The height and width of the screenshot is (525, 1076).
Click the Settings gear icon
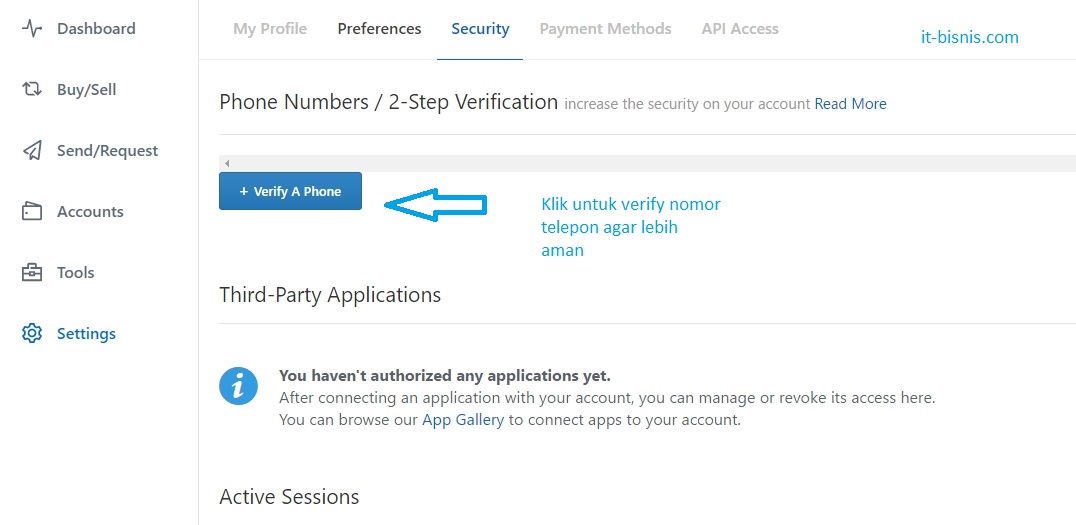tap(32, 334)
